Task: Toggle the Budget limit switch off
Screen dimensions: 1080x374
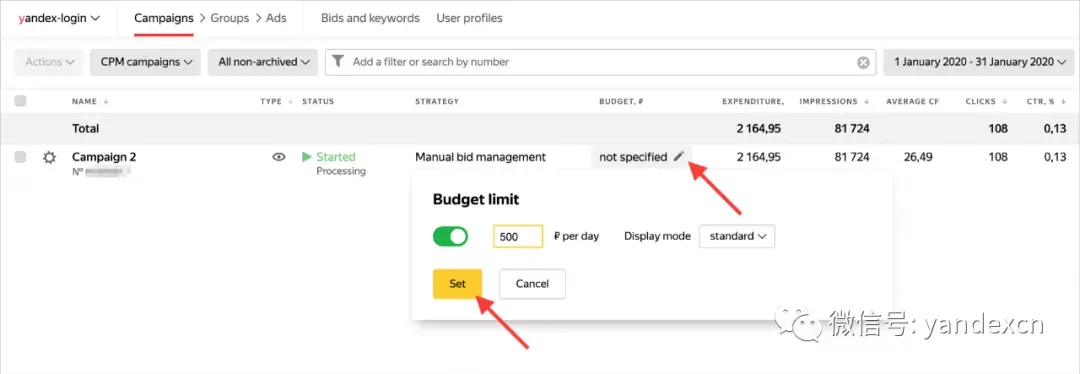Action: coord(450,236)
